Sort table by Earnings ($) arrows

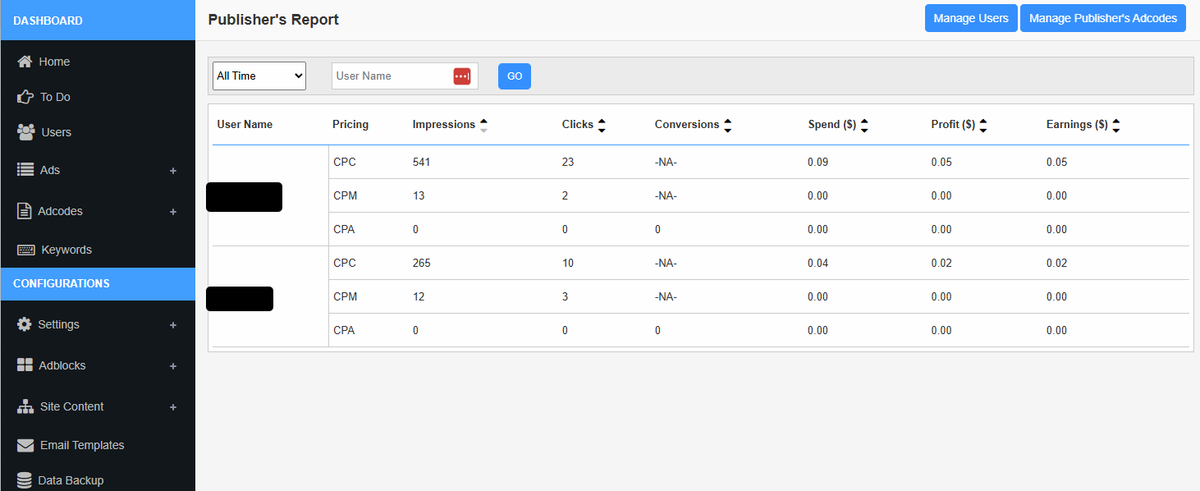(x=1116, y=125)
